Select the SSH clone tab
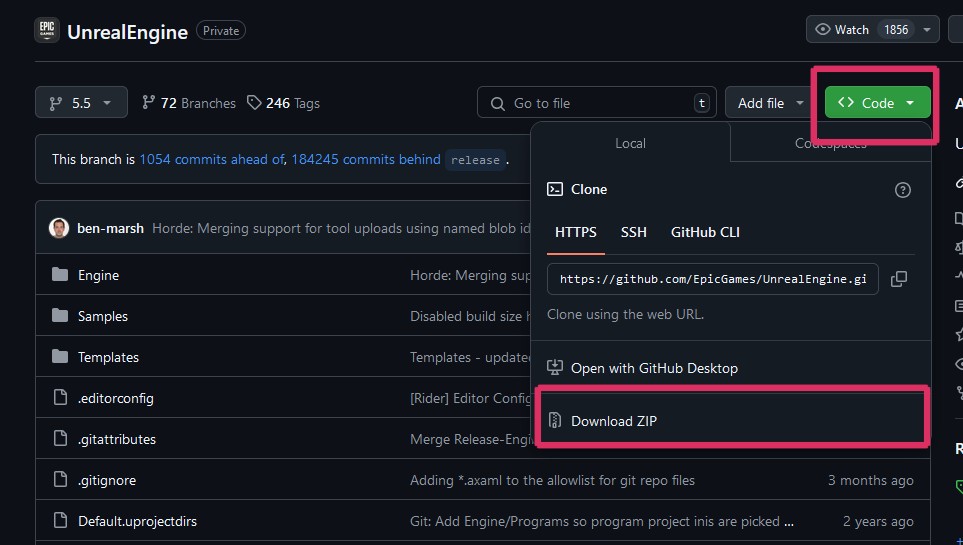Image resolution: width=963 pixels, height=545 pixels. (x=633, y=232)
